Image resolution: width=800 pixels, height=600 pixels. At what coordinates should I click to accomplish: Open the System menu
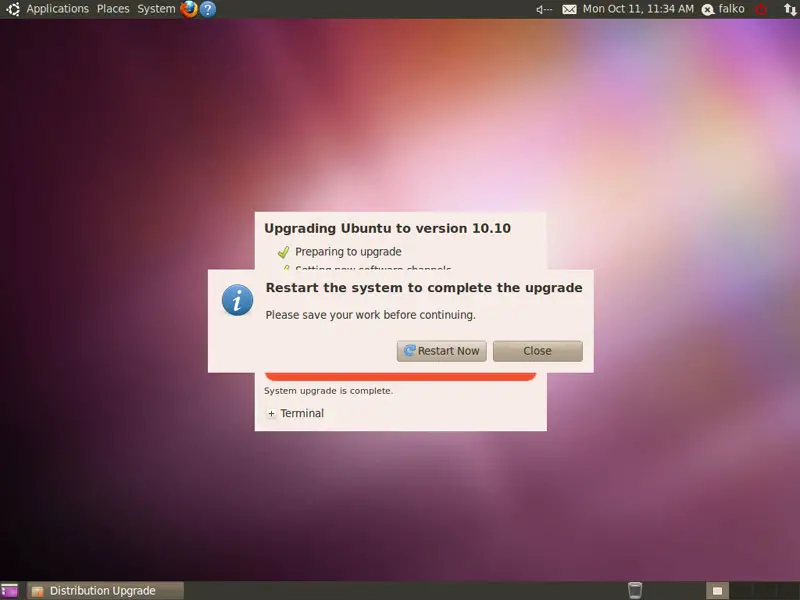tap(156, 9)
